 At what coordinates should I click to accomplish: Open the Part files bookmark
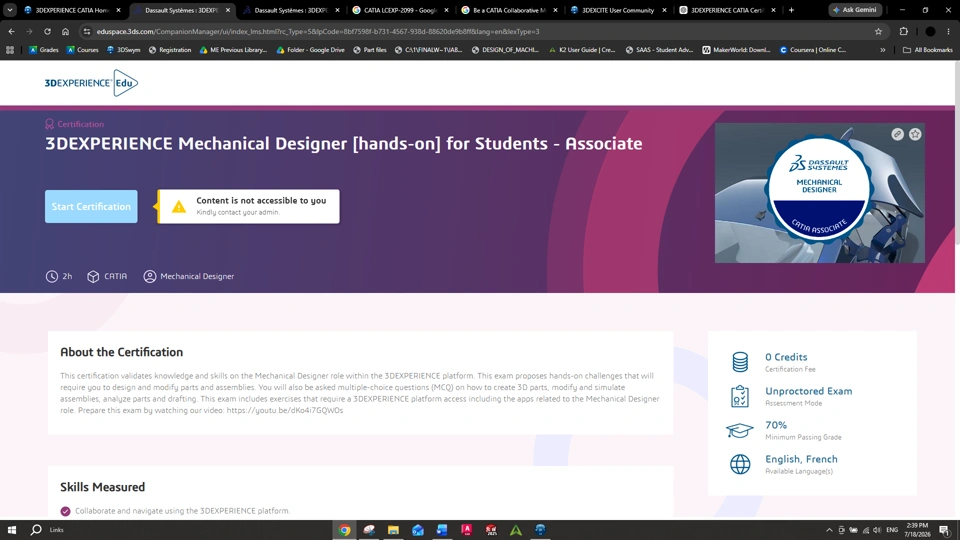click(370, 50)
